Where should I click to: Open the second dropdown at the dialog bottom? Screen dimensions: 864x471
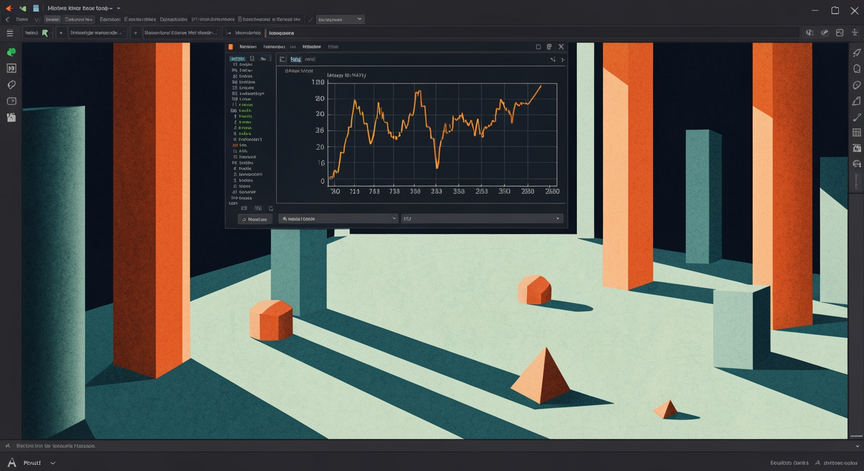coord(482,219)
